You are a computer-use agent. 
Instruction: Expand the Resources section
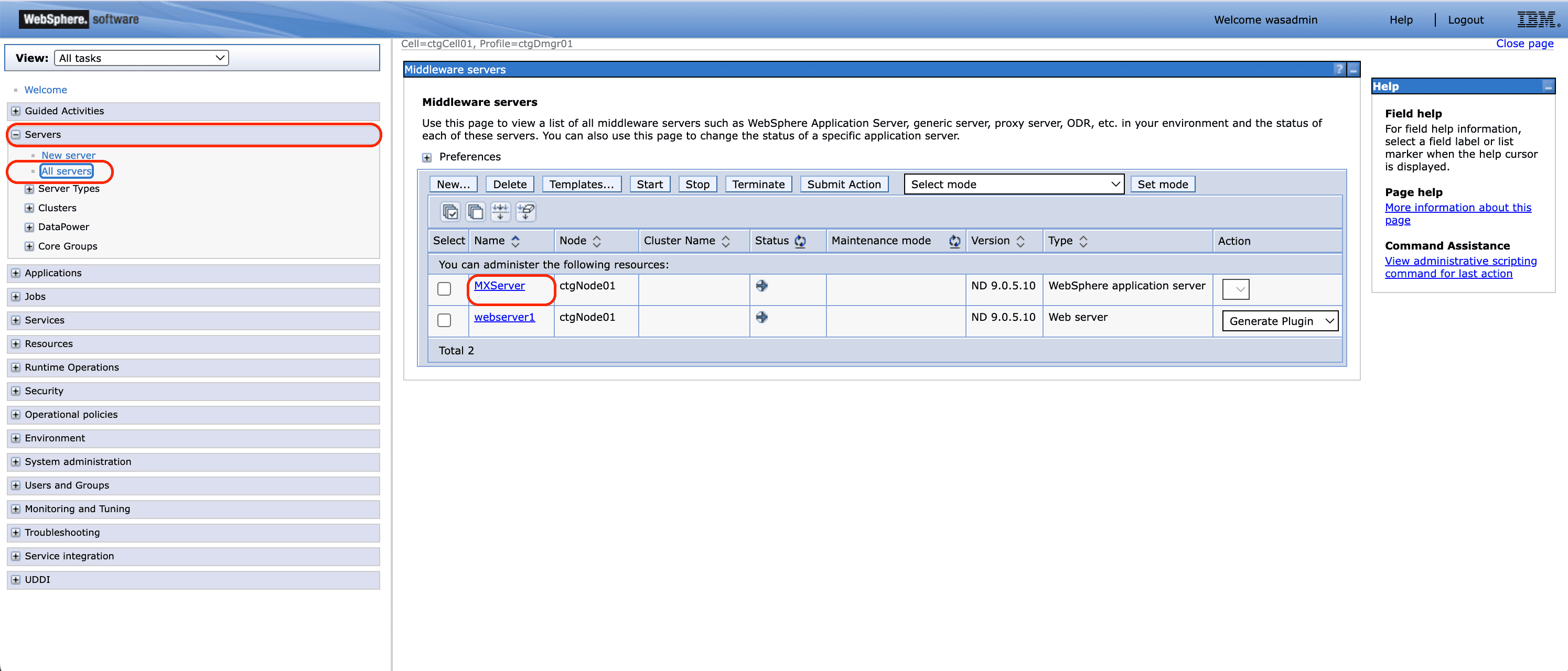[16, 344]
